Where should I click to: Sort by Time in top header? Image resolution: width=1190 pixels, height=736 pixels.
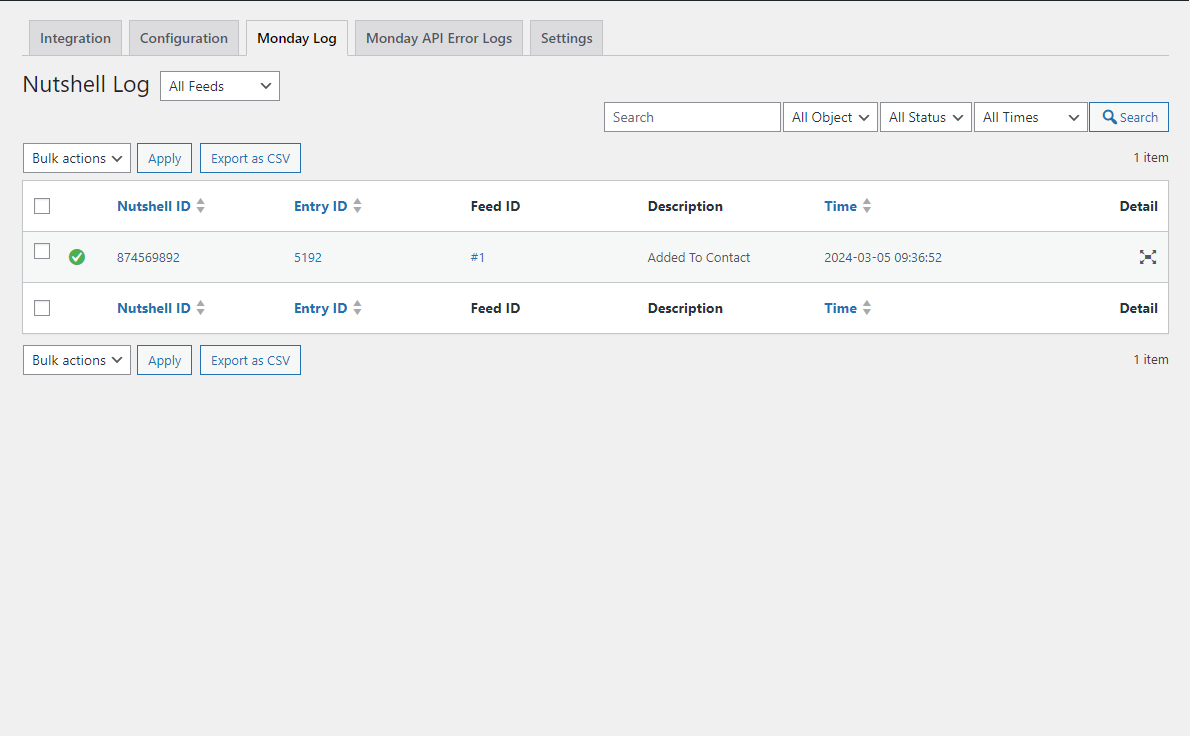click(840, 206)
